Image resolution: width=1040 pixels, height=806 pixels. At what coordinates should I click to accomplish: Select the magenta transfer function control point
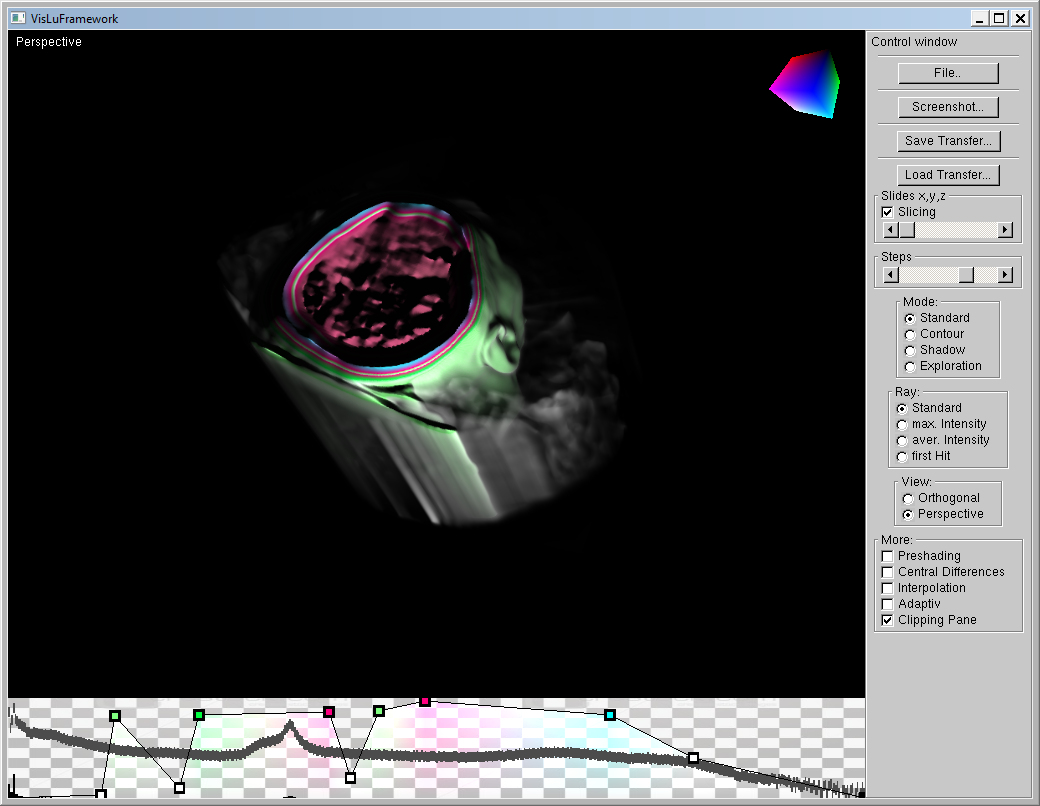coord(425,701)
